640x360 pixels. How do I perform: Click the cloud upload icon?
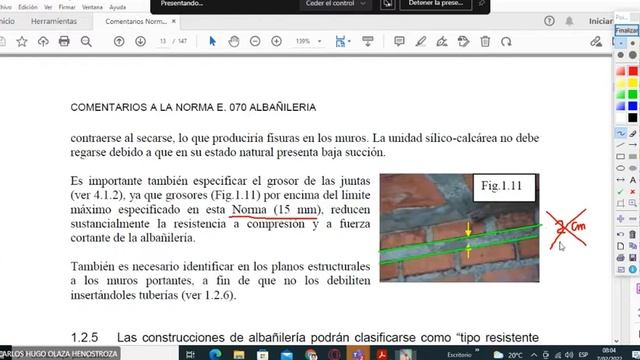43,42
